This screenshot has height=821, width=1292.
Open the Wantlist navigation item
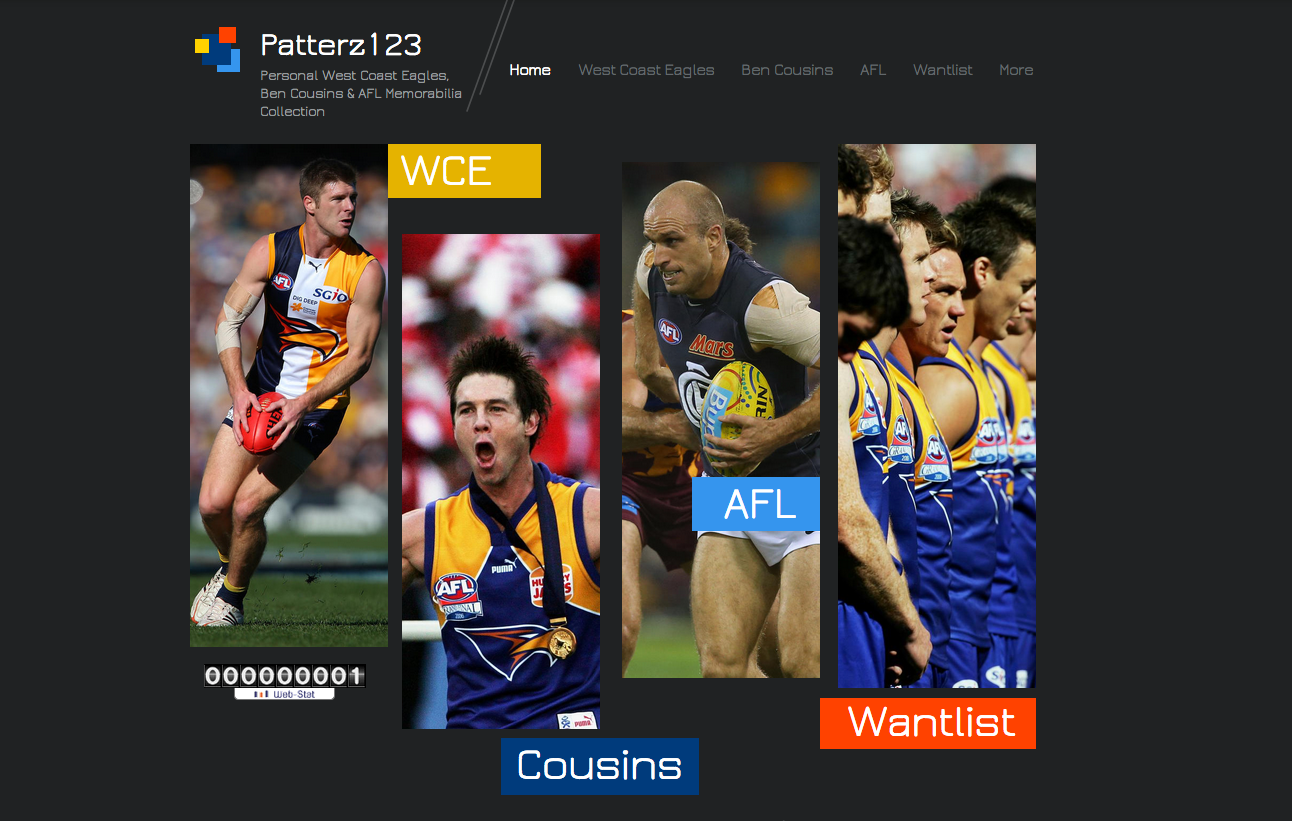(x=942, y=70)
